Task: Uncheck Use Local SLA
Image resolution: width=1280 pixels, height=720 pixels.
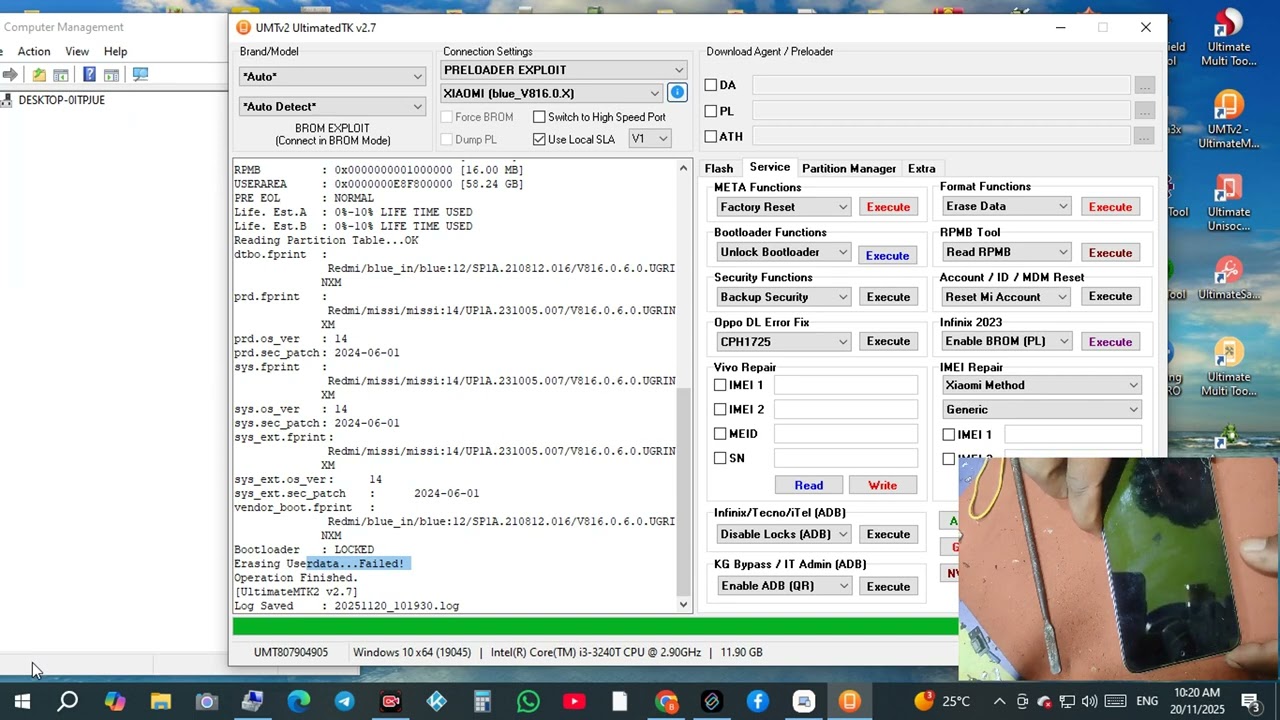Action: click(x=539, y=139)
